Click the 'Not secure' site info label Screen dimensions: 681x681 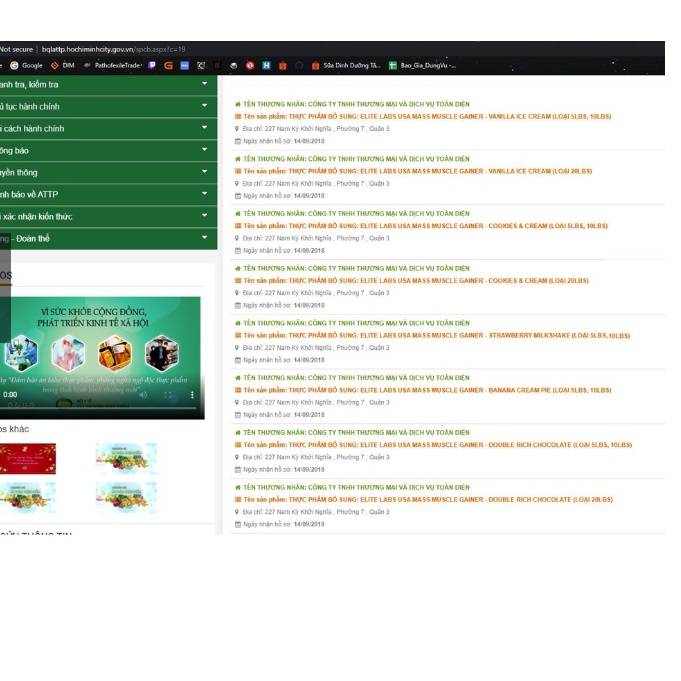tap(16, 50)
